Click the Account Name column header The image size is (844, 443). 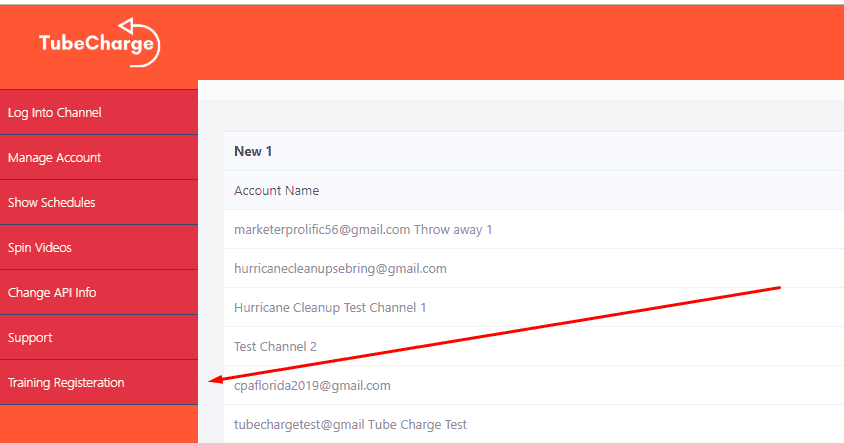coord(276,191)
